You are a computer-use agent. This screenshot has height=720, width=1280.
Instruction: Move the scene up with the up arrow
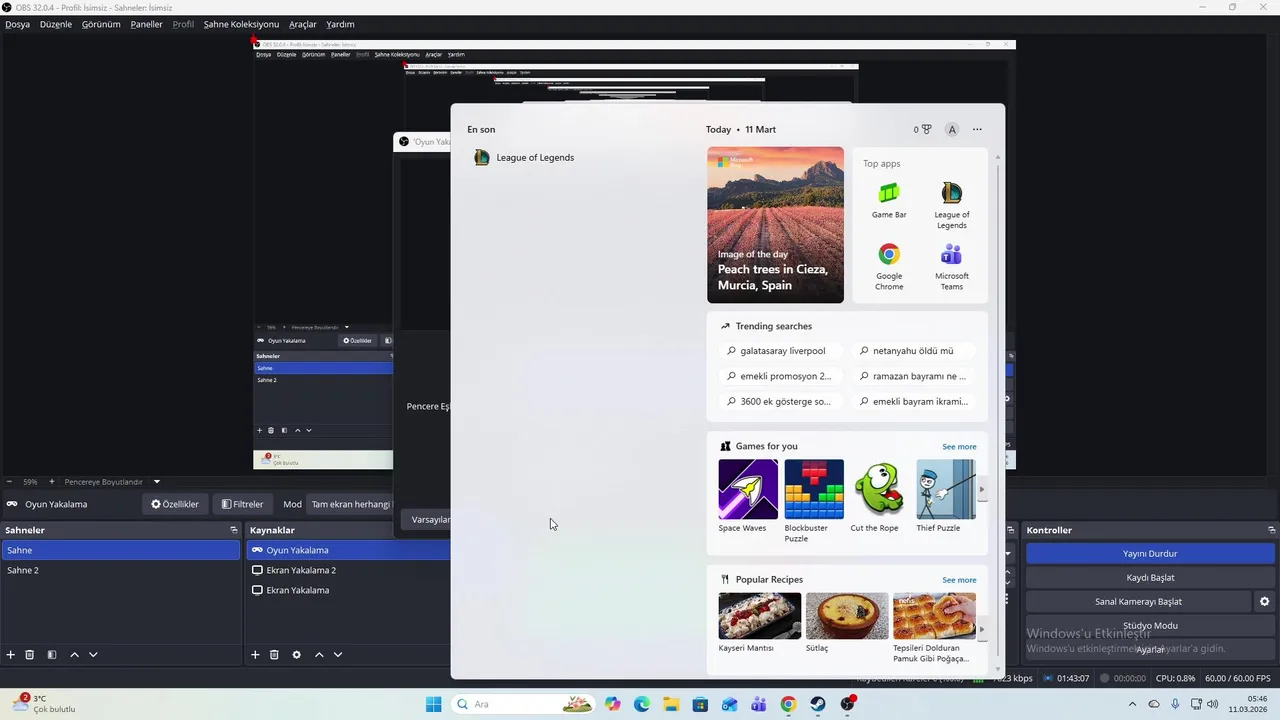click(74, 655)
